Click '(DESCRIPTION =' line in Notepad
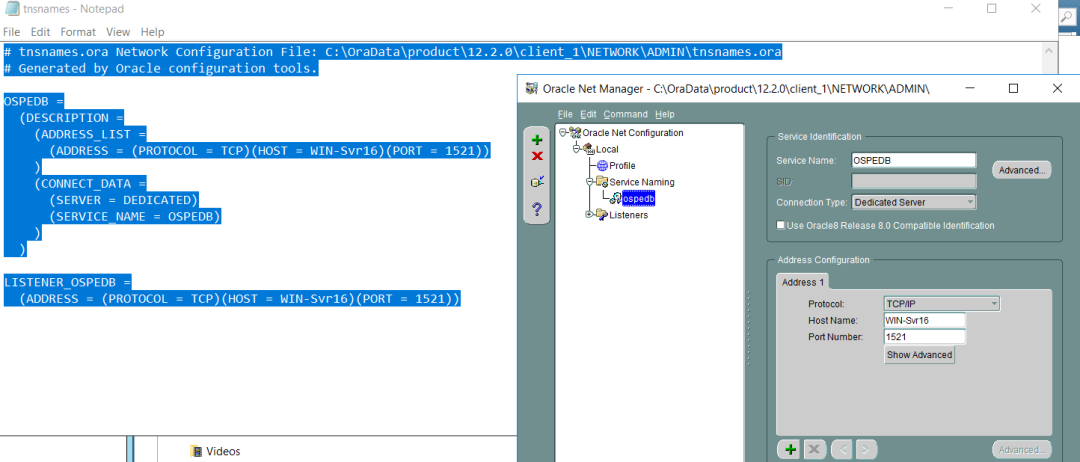The image size is (1080, 462). 72,118
